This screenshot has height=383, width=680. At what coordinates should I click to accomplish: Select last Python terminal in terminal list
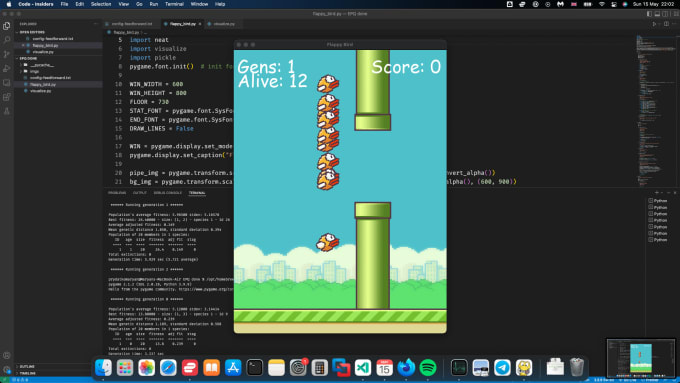coord(658,239)
